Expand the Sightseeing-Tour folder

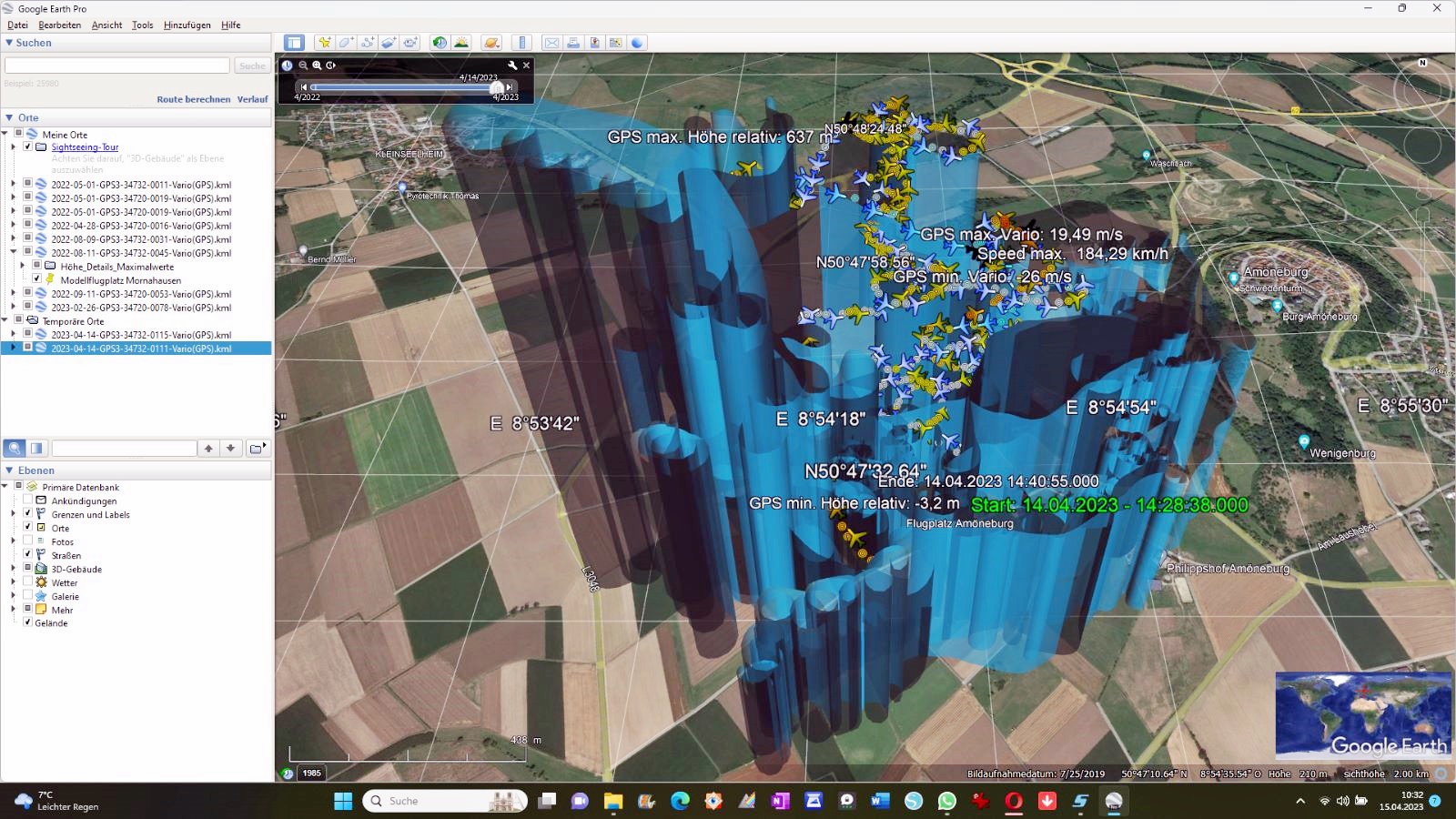click(14, 147)
